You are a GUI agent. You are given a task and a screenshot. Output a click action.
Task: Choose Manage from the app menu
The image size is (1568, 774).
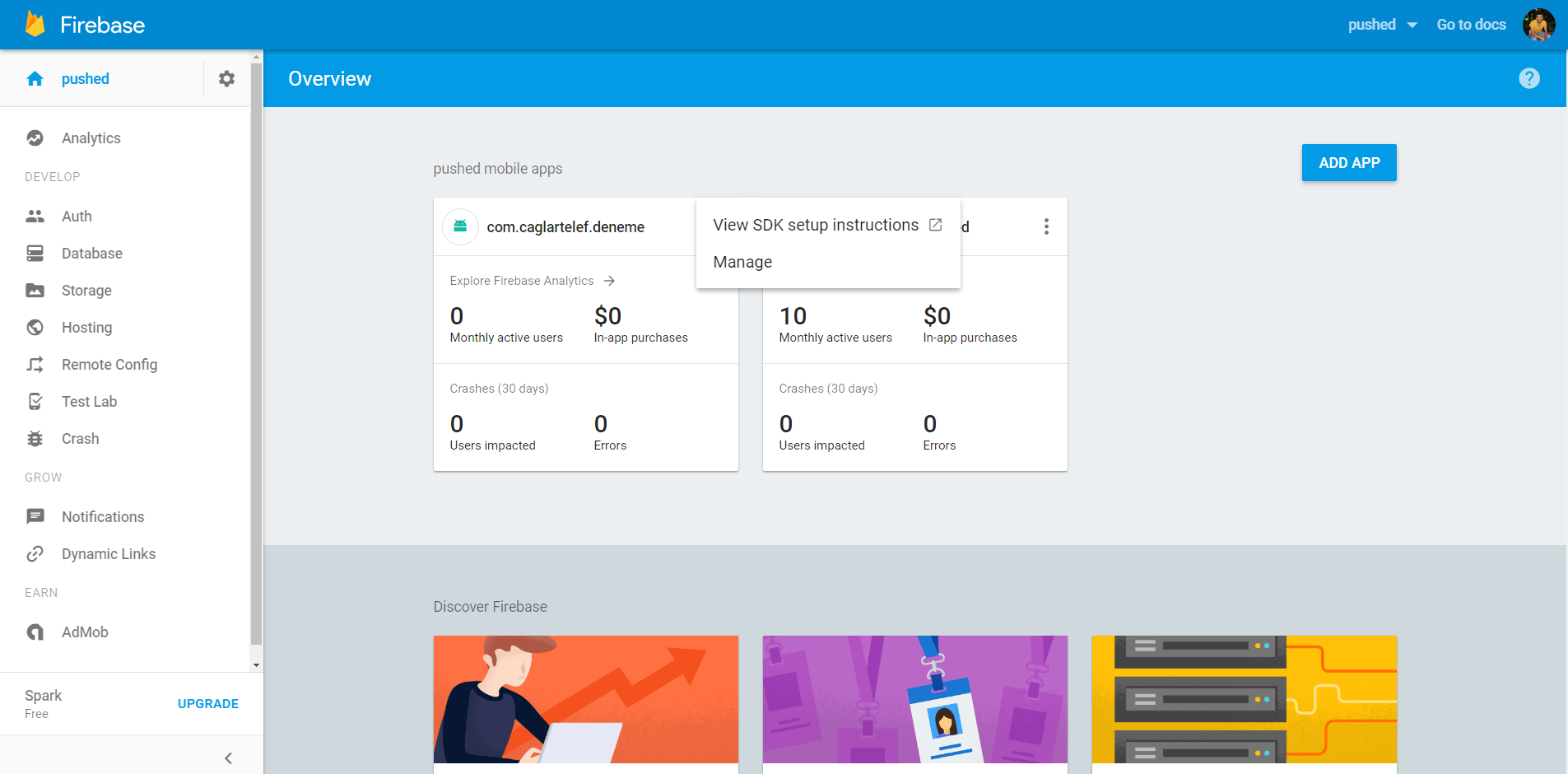pos(828,262)
